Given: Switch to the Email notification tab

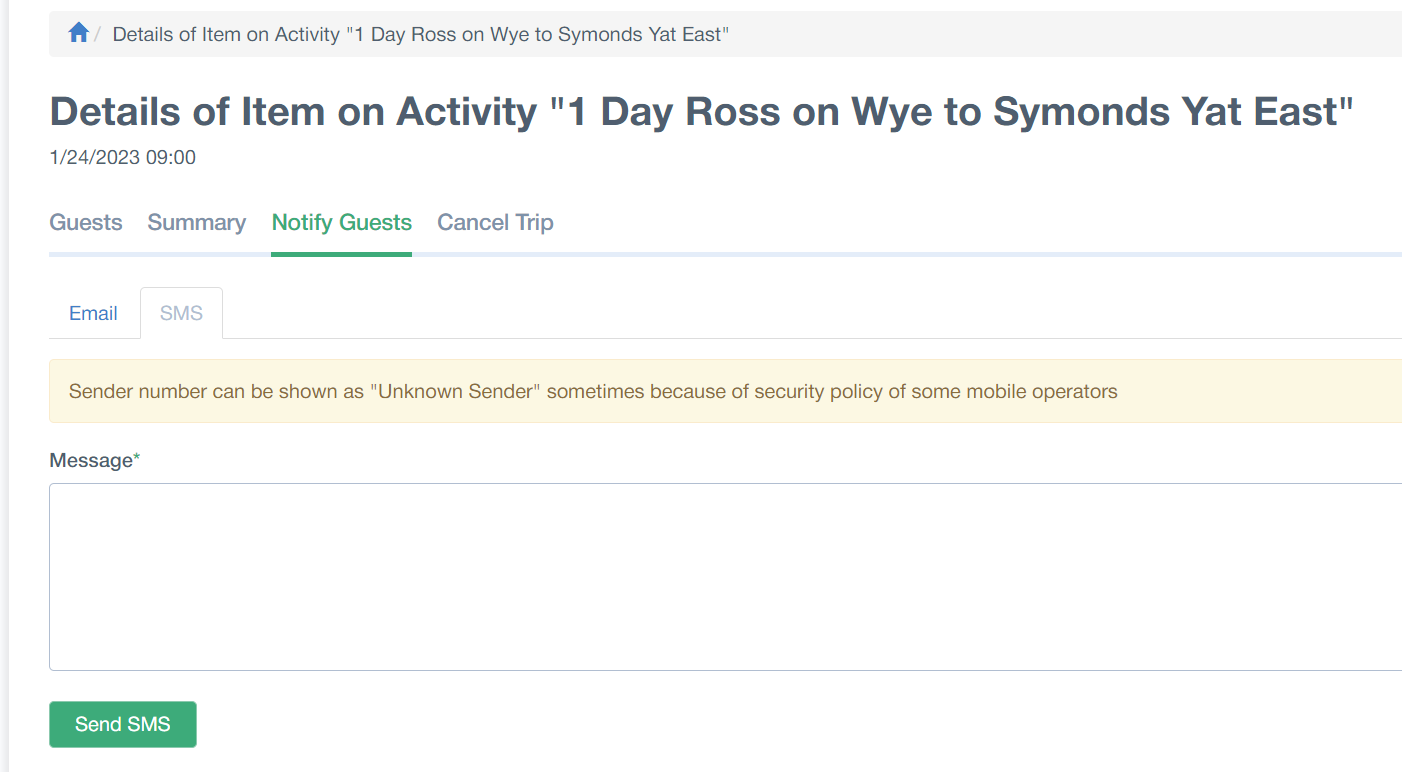Looking at the screenshot, I should point(93,313).
